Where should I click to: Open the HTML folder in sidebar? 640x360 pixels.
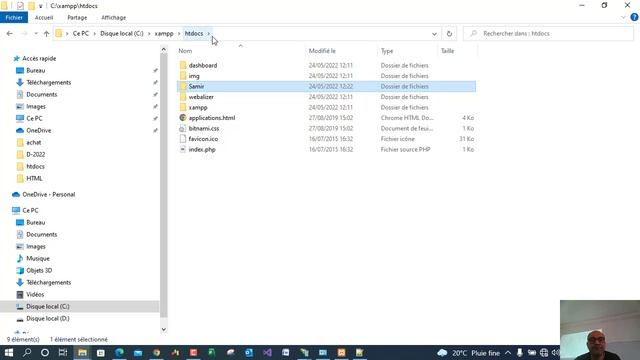tap(34, 178)
